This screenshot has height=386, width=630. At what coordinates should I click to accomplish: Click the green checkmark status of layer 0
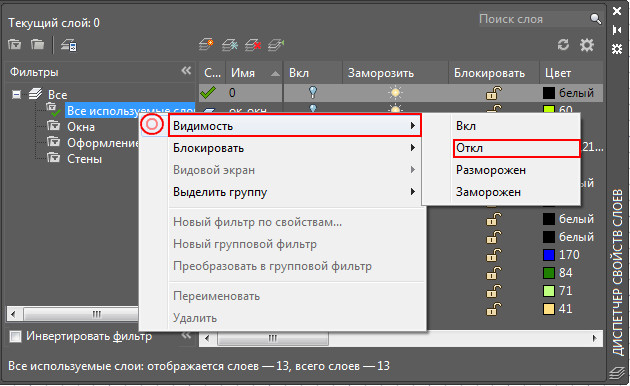click(208, 93)
